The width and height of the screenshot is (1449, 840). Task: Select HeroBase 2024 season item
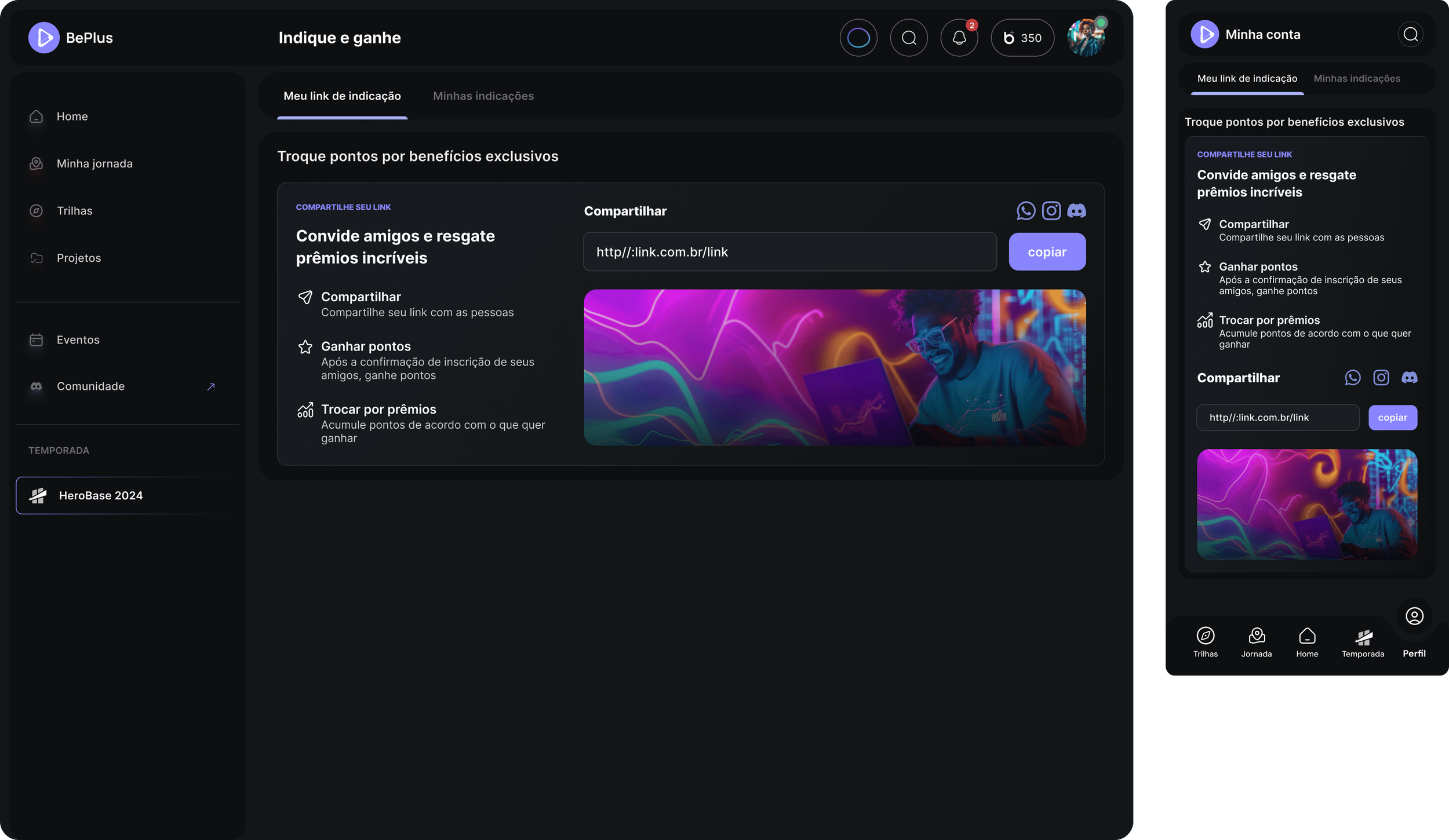[x=128, y=495]
